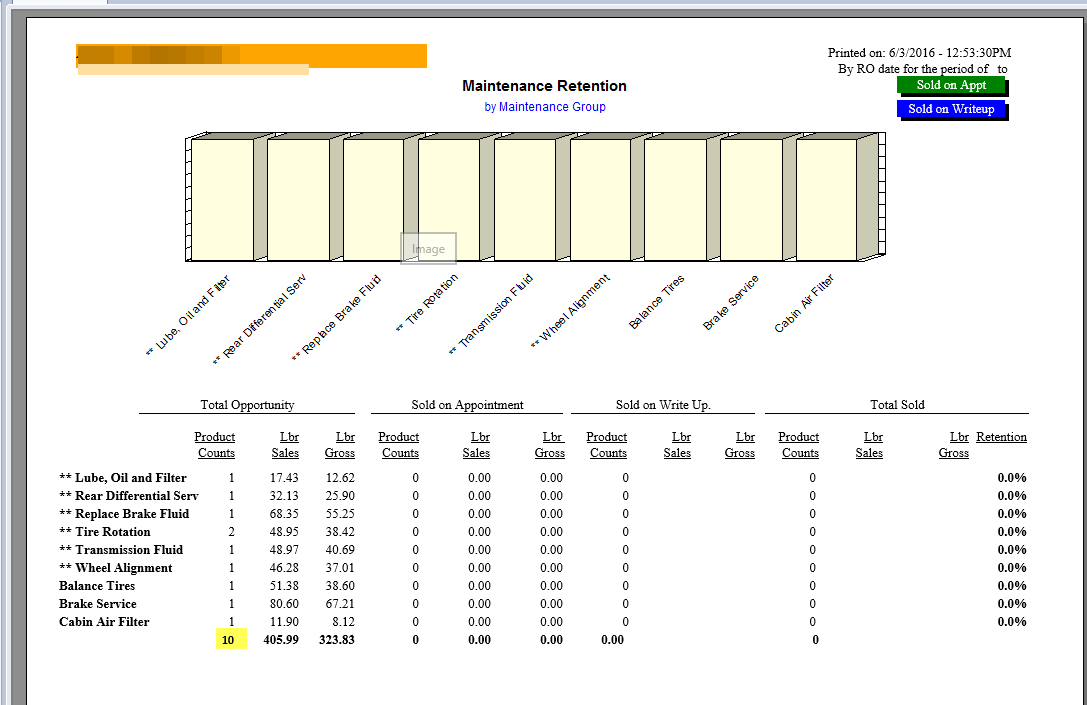Click the Wheel Alignment chart axis label
The width and height of the screenshot is (1087, 705).
(571, 311)
